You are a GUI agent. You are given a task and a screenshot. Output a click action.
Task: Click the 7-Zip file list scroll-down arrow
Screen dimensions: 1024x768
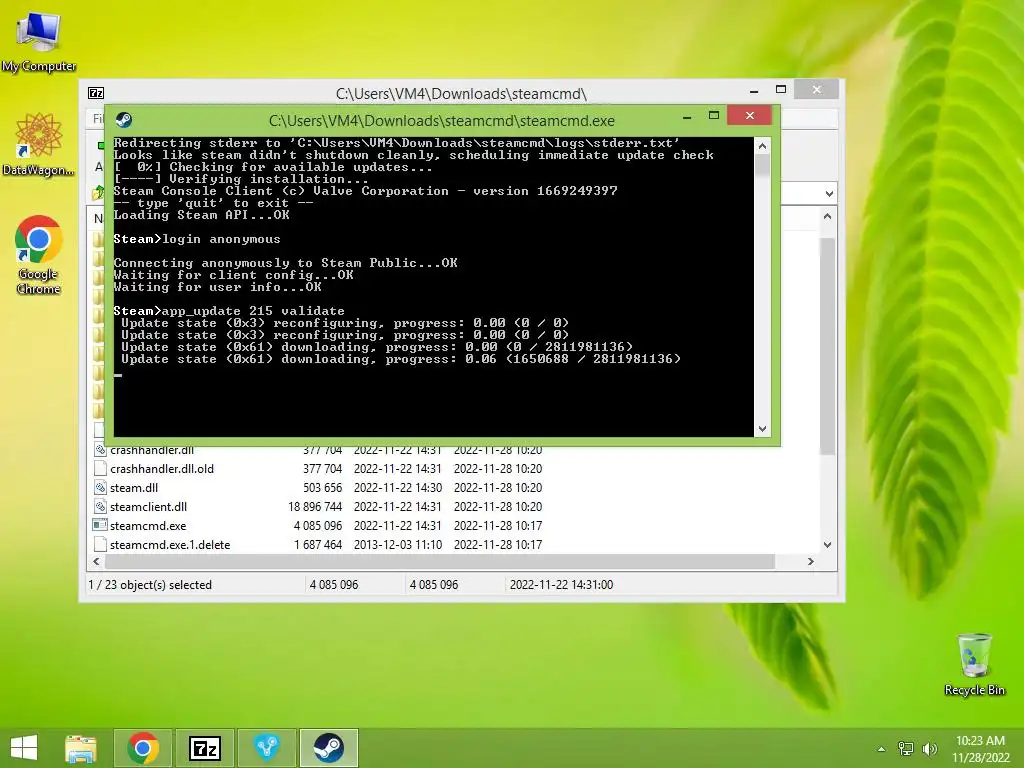(827, 545)
